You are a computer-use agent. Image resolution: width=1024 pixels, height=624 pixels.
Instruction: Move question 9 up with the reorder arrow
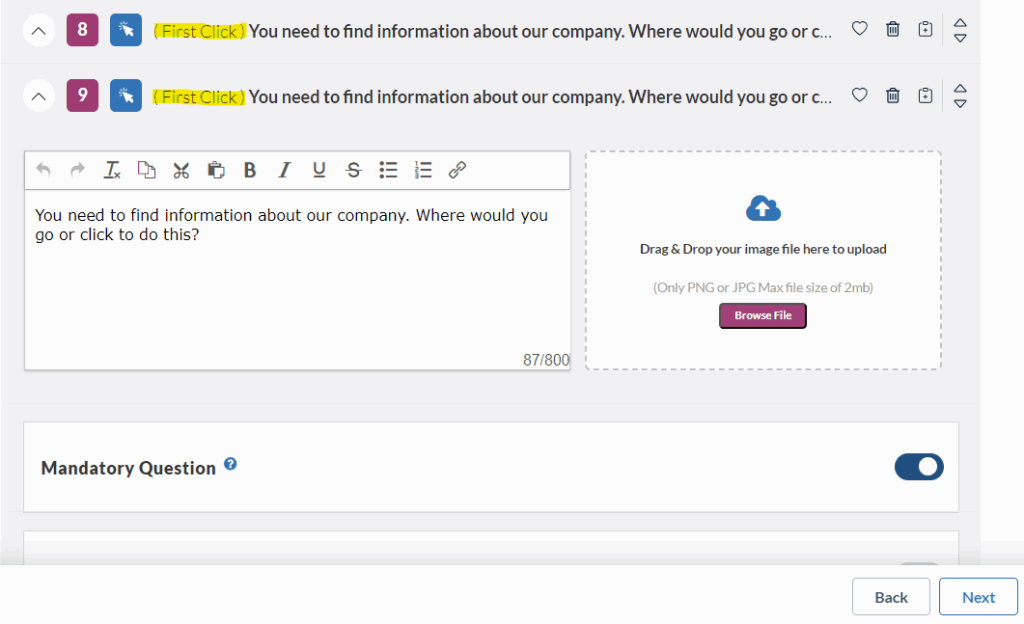pyautogui.click(x=959, y=89)
